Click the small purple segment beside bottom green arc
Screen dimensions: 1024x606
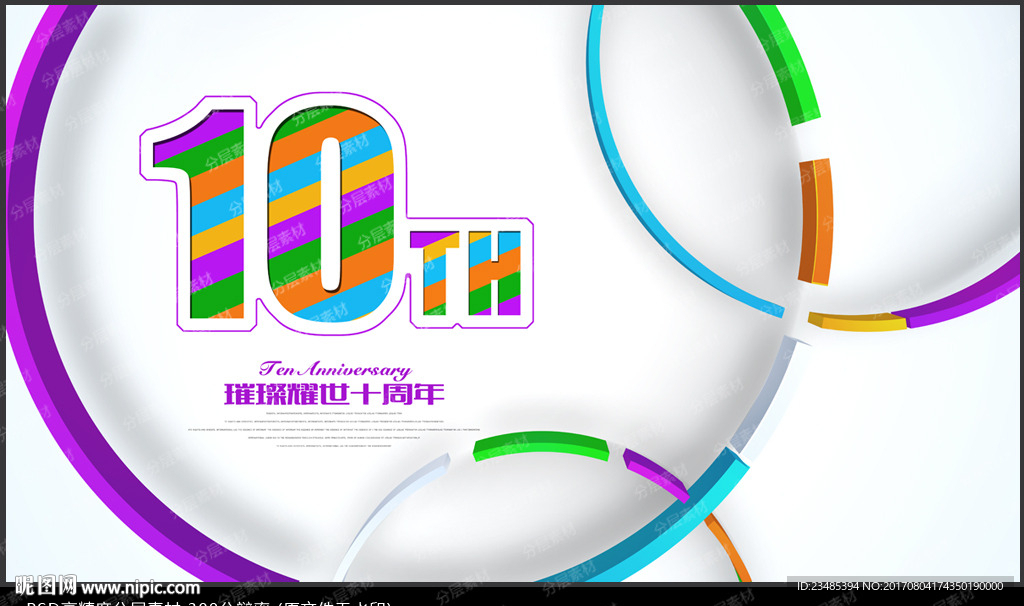pyautogui.click(x=655, y=474)
